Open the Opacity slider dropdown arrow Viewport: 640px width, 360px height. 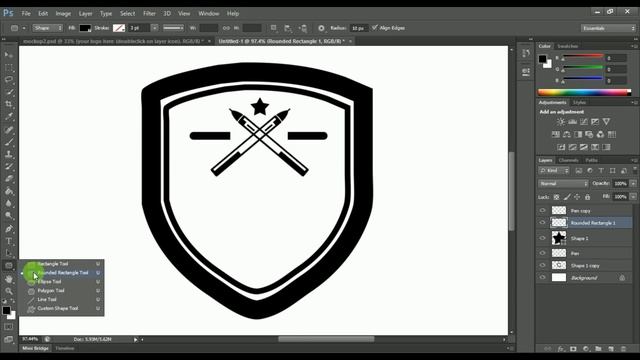633,184
